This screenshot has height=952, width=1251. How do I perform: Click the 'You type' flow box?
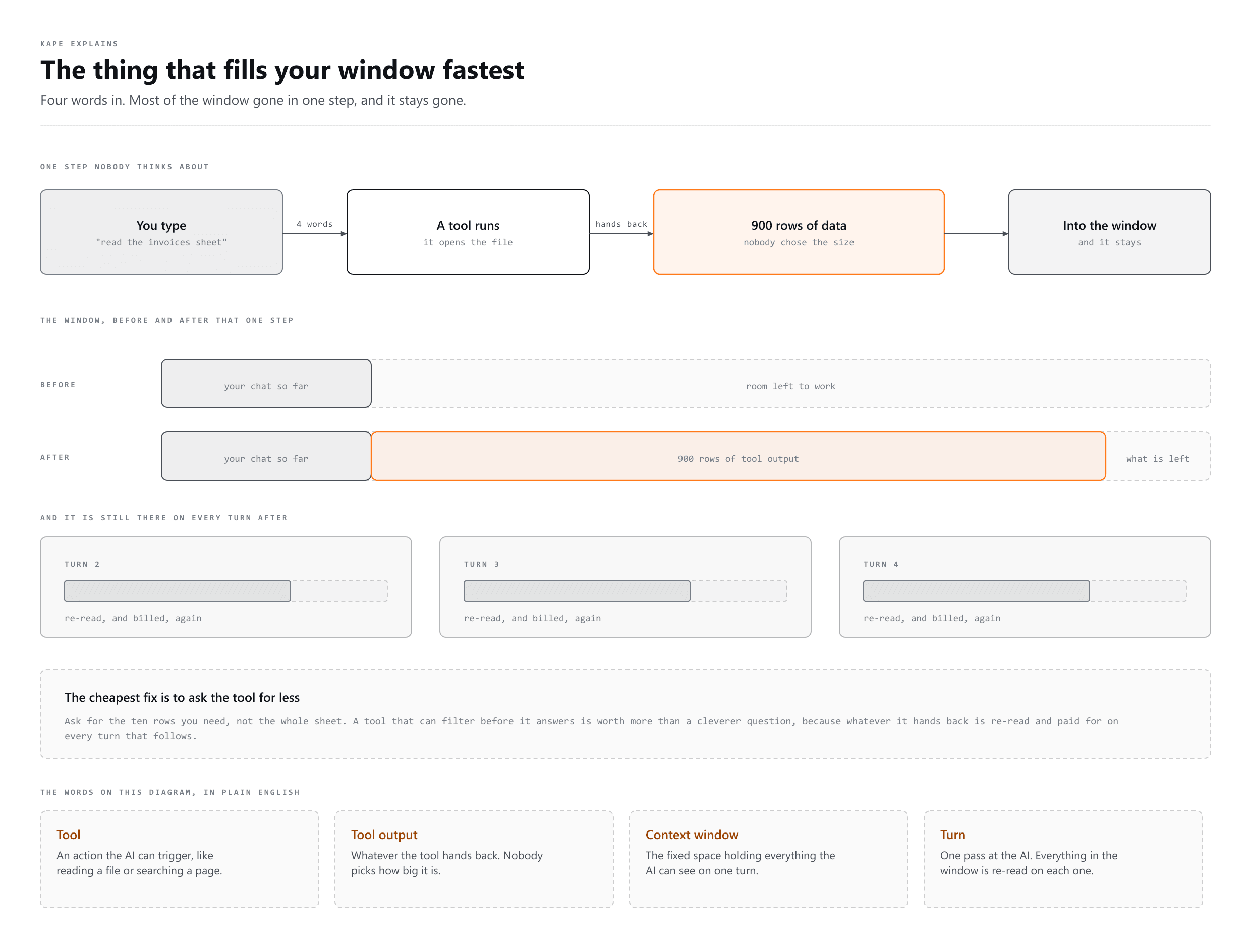(161, 232)
